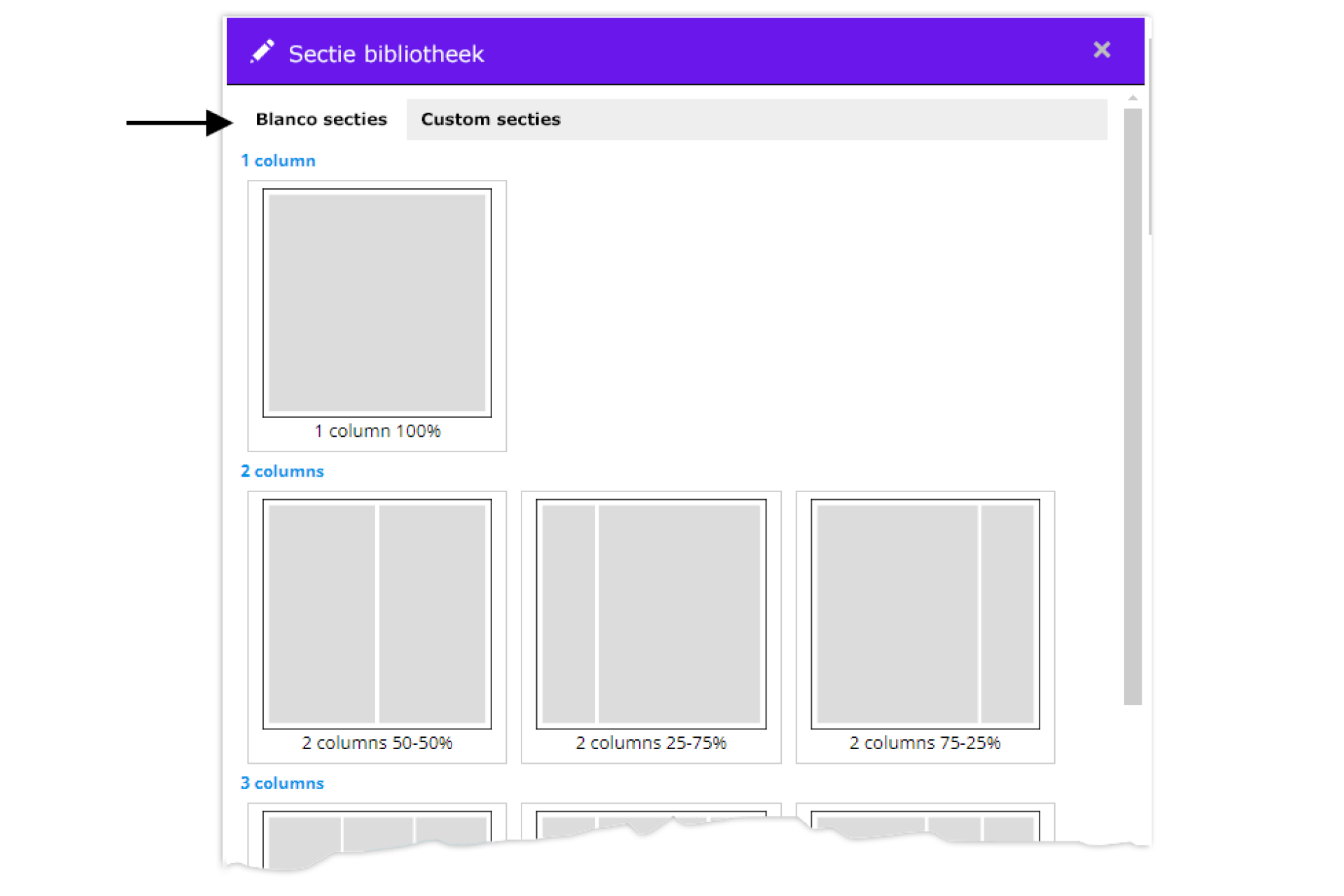Click the vertical scrollbar thumb

point(1133,406)
